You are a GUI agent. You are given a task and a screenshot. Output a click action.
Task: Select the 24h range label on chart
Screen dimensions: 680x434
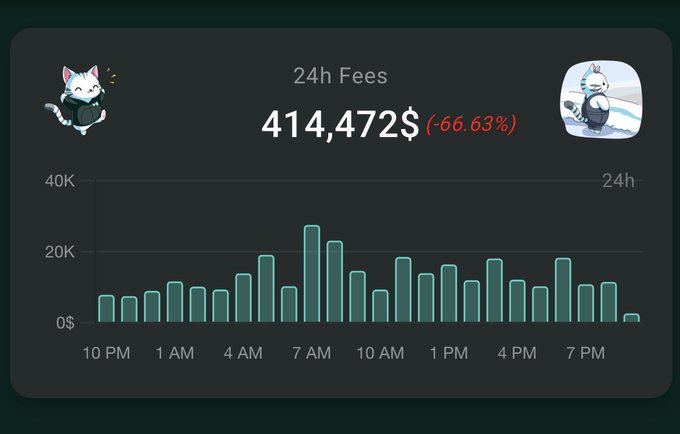pyautogui.click(x=618, y=181)
